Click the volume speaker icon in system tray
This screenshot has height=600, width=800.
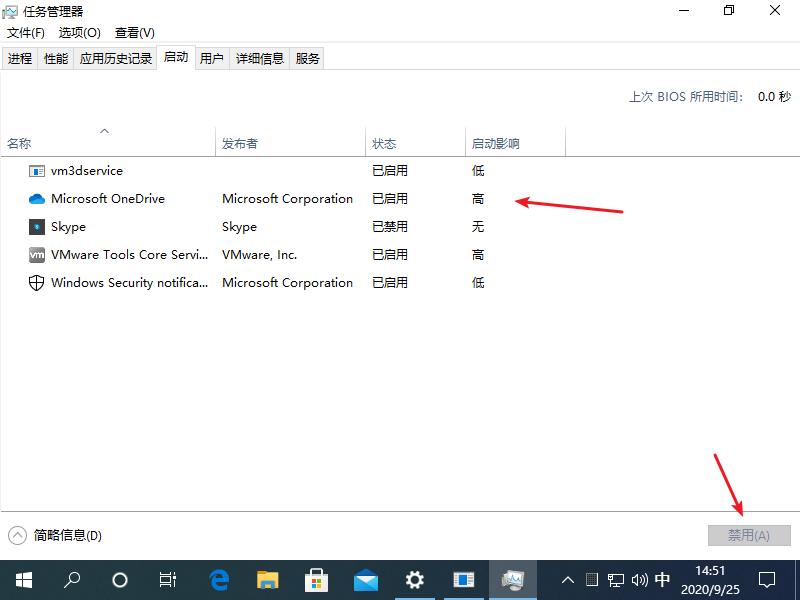coord(640,580)
